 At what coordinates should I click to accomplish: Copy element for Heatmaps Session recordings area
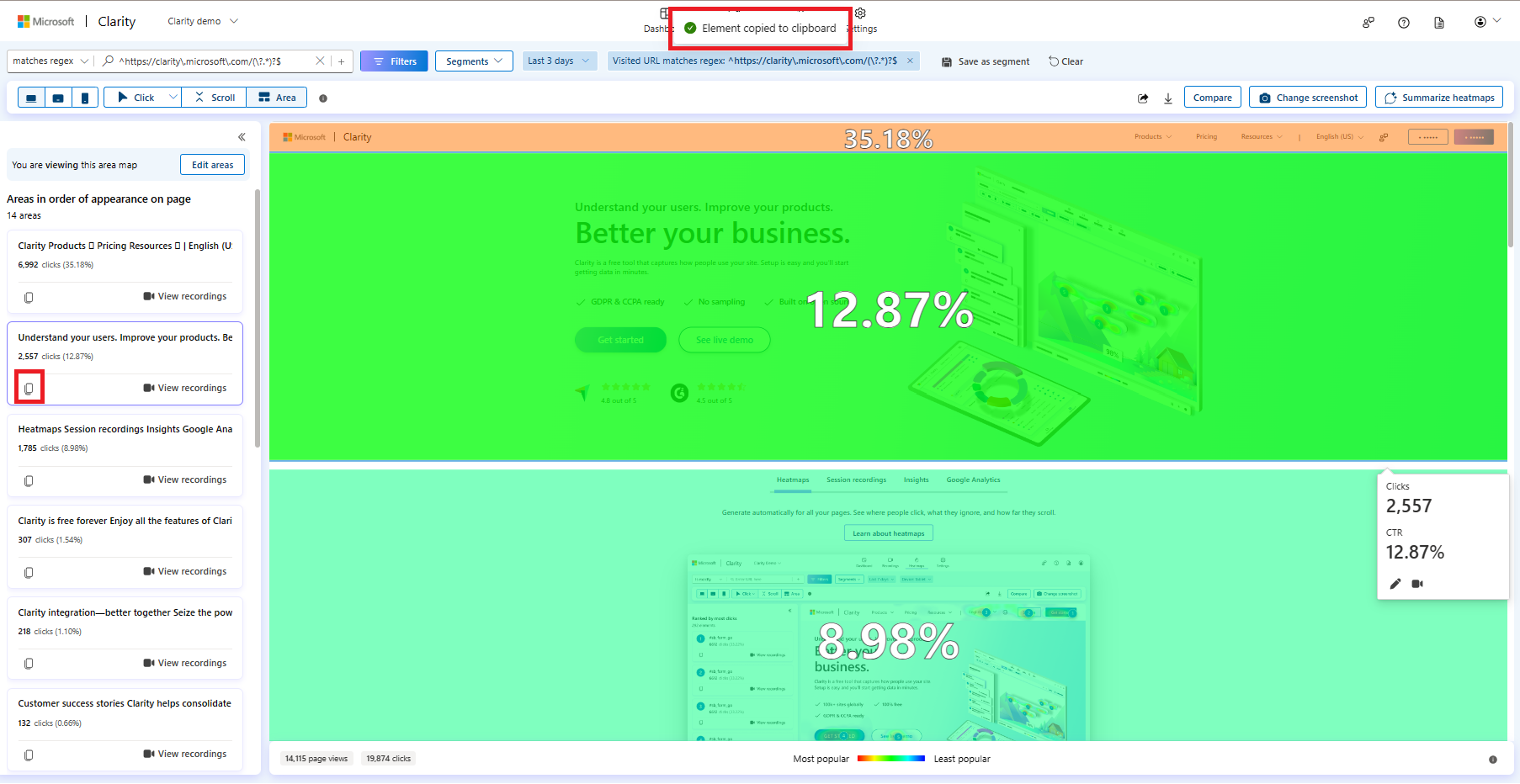(x=29, y=480)
